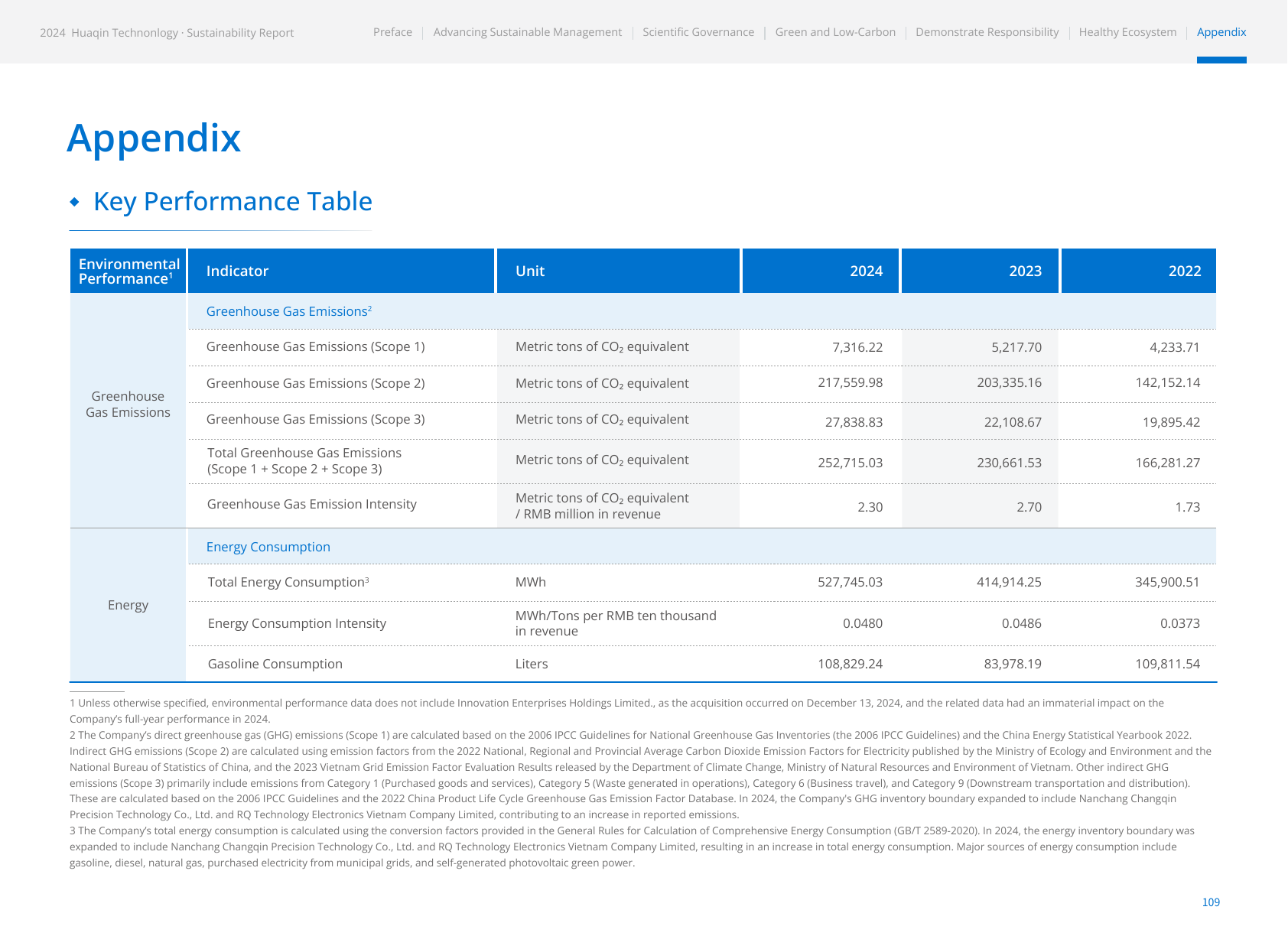Open the Preface section tab

(x=392, y=32)
